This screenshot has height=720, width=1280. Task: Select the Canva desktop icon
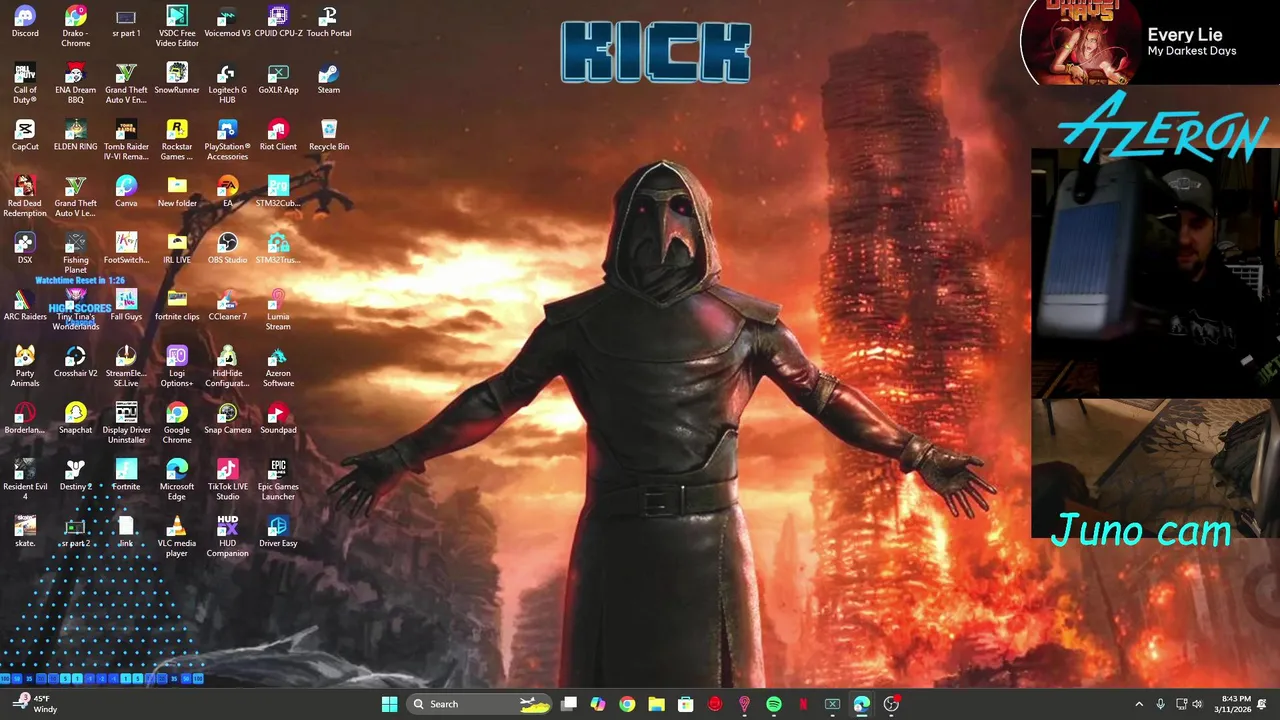pos(126,192)
